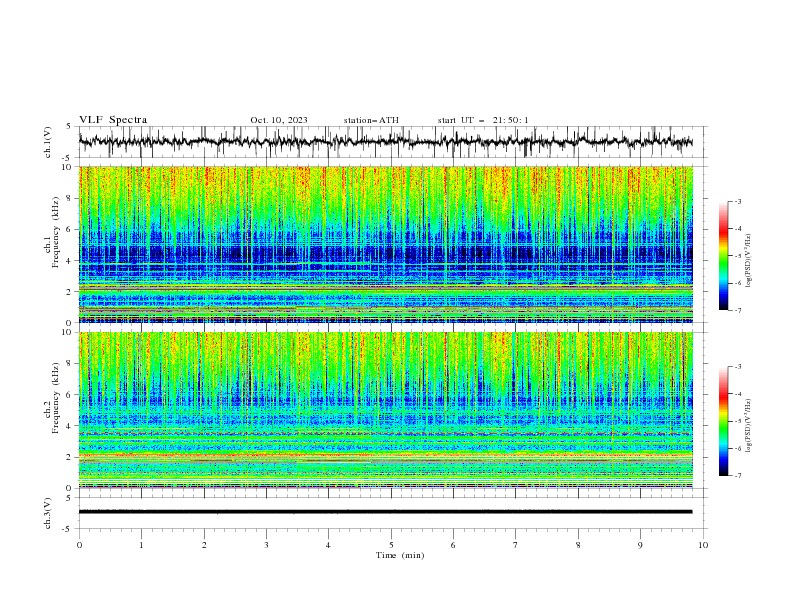Click the lower colorbar "log(PSD)(V²/Hz)" label
The width and height of the screenshot is (792, 612).
[x=748, y=426]
